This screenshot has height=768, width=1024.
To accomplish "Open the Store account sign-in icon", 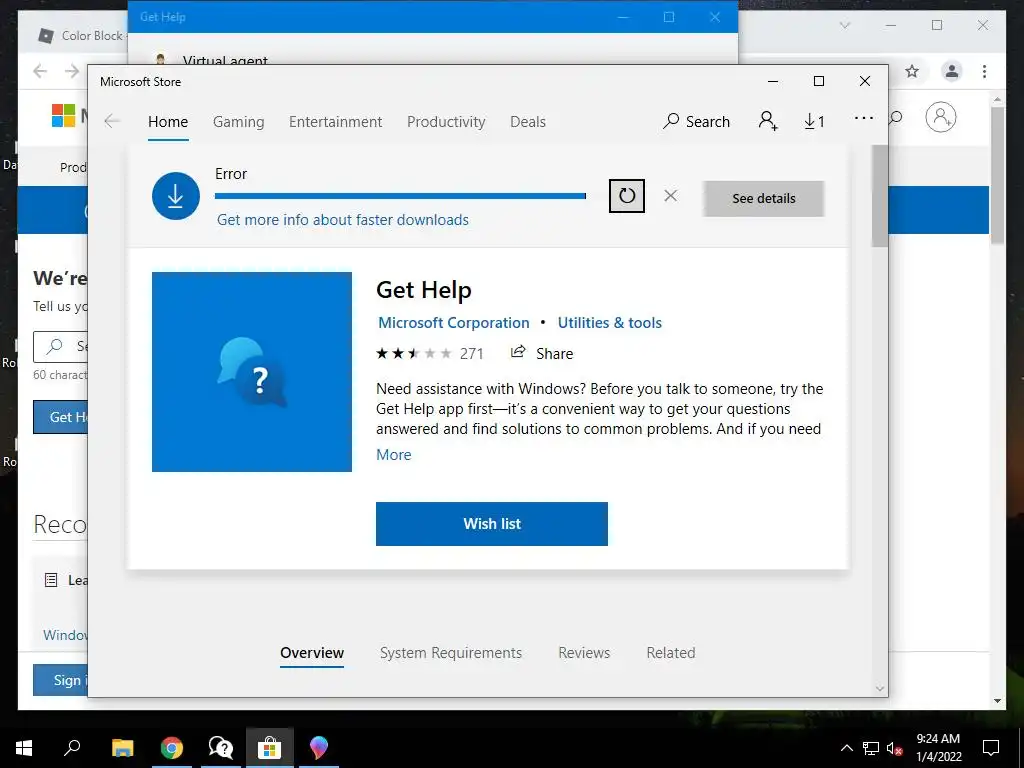I will (768, 121).
